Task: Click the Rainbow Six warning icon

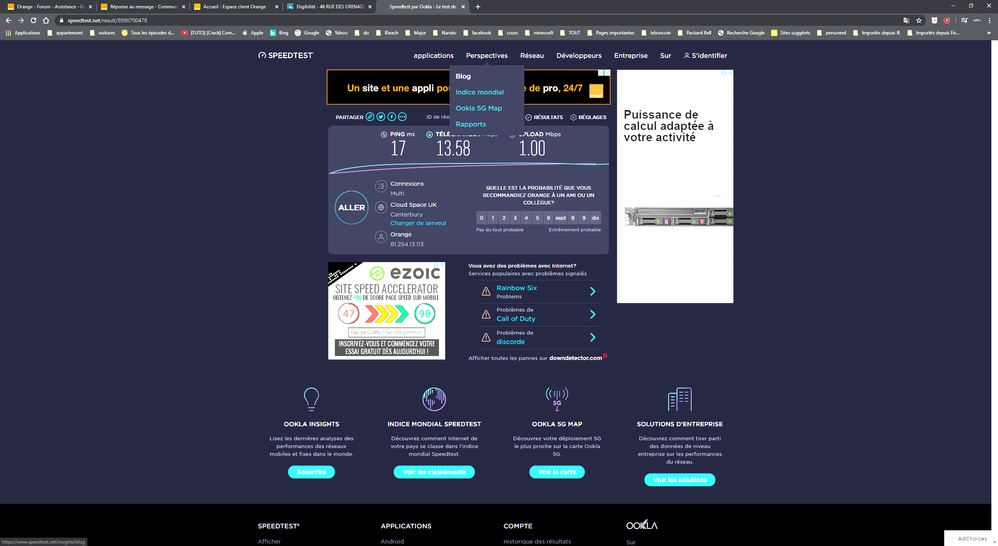Action: (486, 291)
